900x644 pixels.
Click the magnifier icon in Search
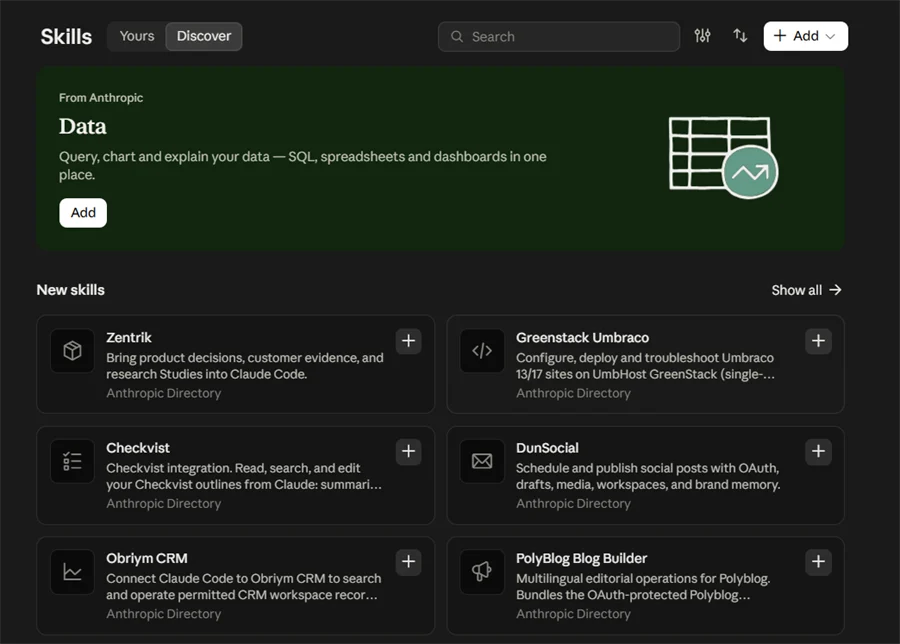point(457,37)
